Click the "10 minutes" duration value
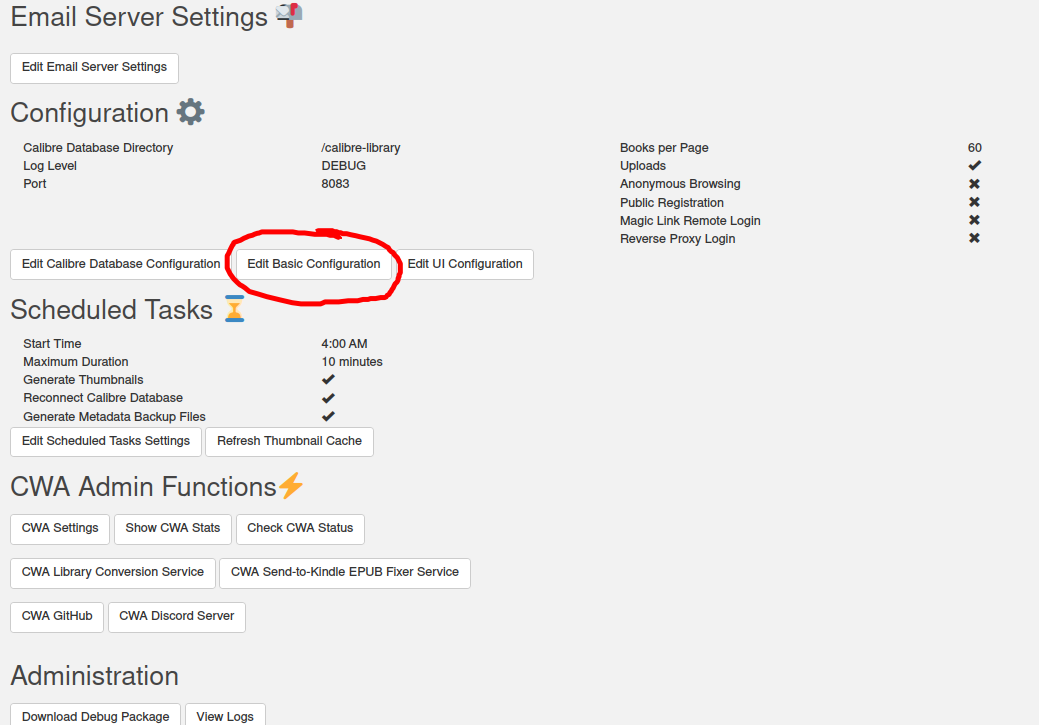The width and height of the screenshot is (1039, 725). coord(352,362)
